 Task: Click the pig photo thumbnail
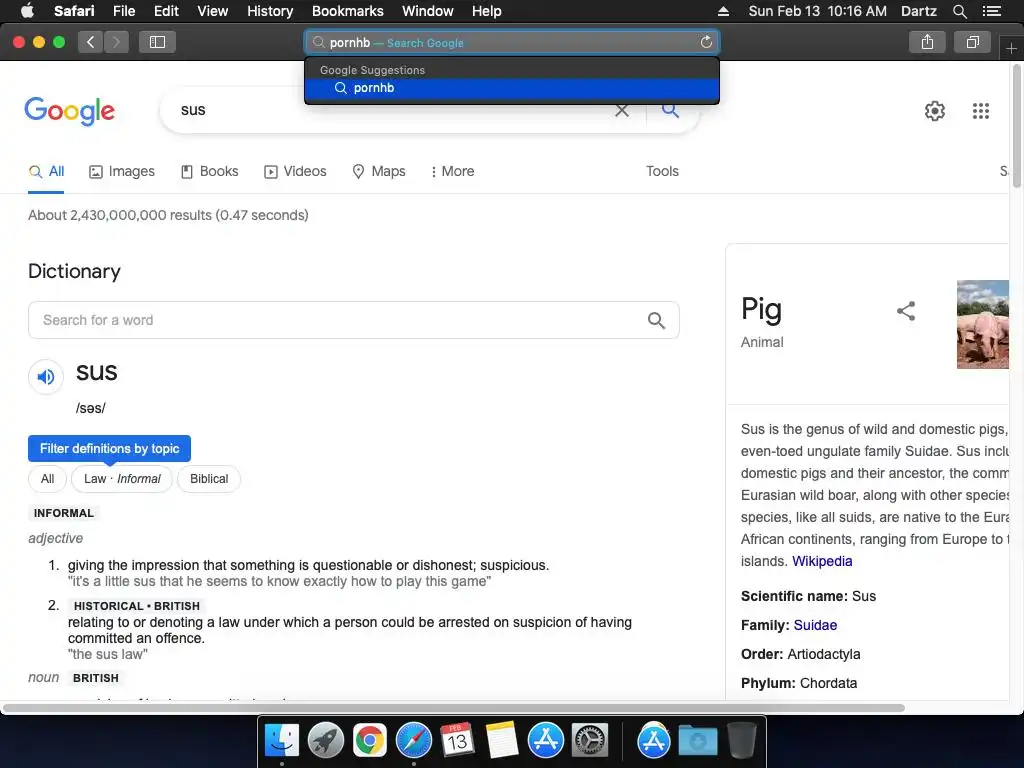983,325
